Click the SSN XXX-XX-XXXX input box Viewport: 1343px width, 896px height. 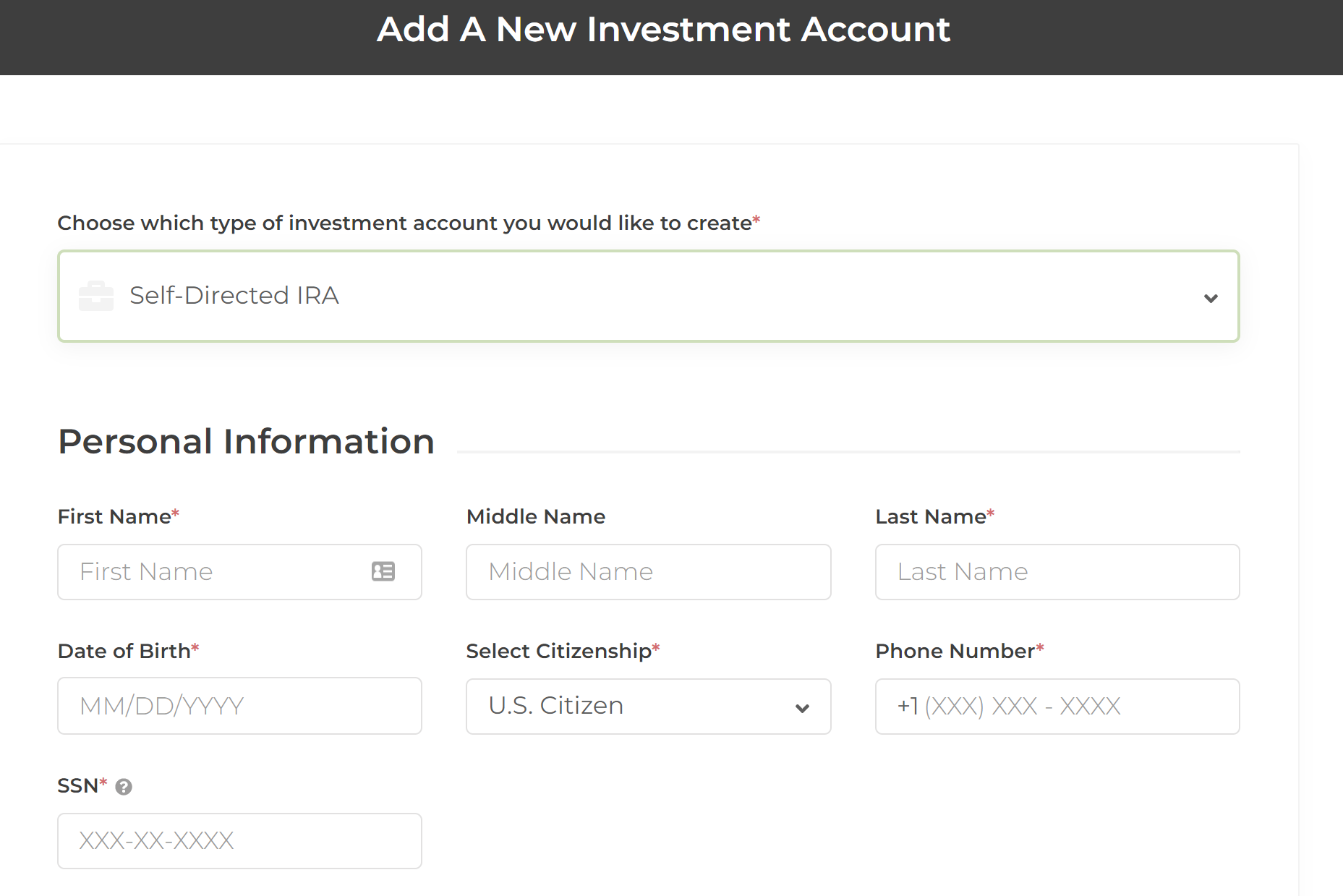click(239, 840)
